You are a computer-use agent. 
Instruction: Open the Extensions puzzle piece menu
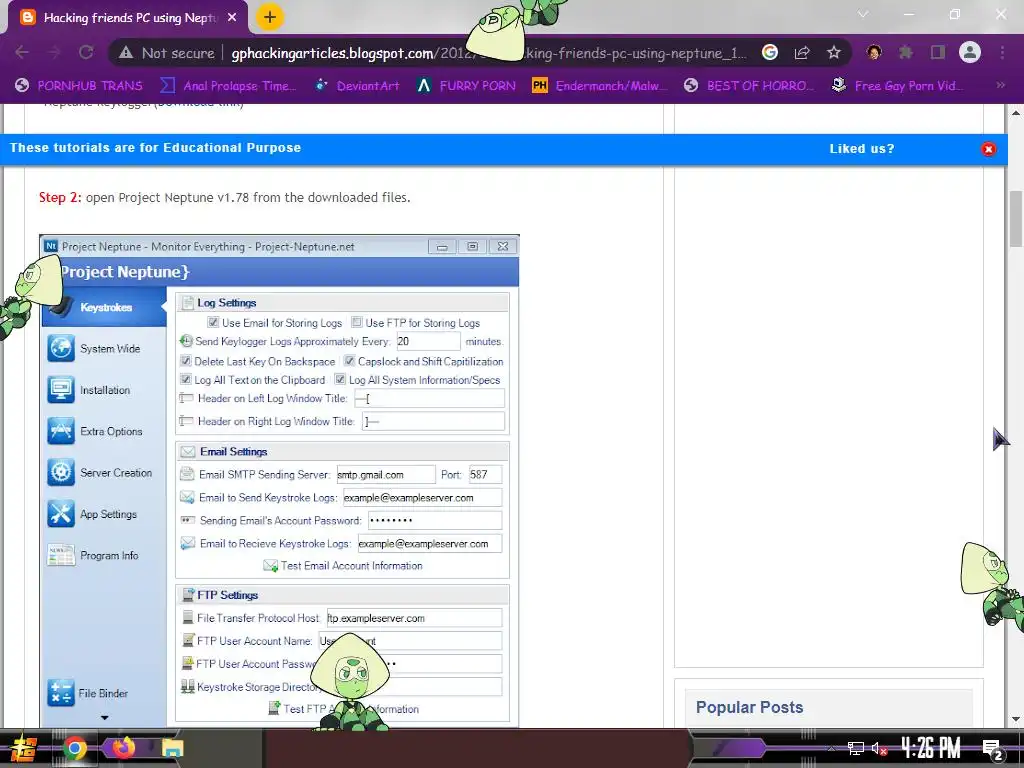pyautogui.click(x=906, y=52)
